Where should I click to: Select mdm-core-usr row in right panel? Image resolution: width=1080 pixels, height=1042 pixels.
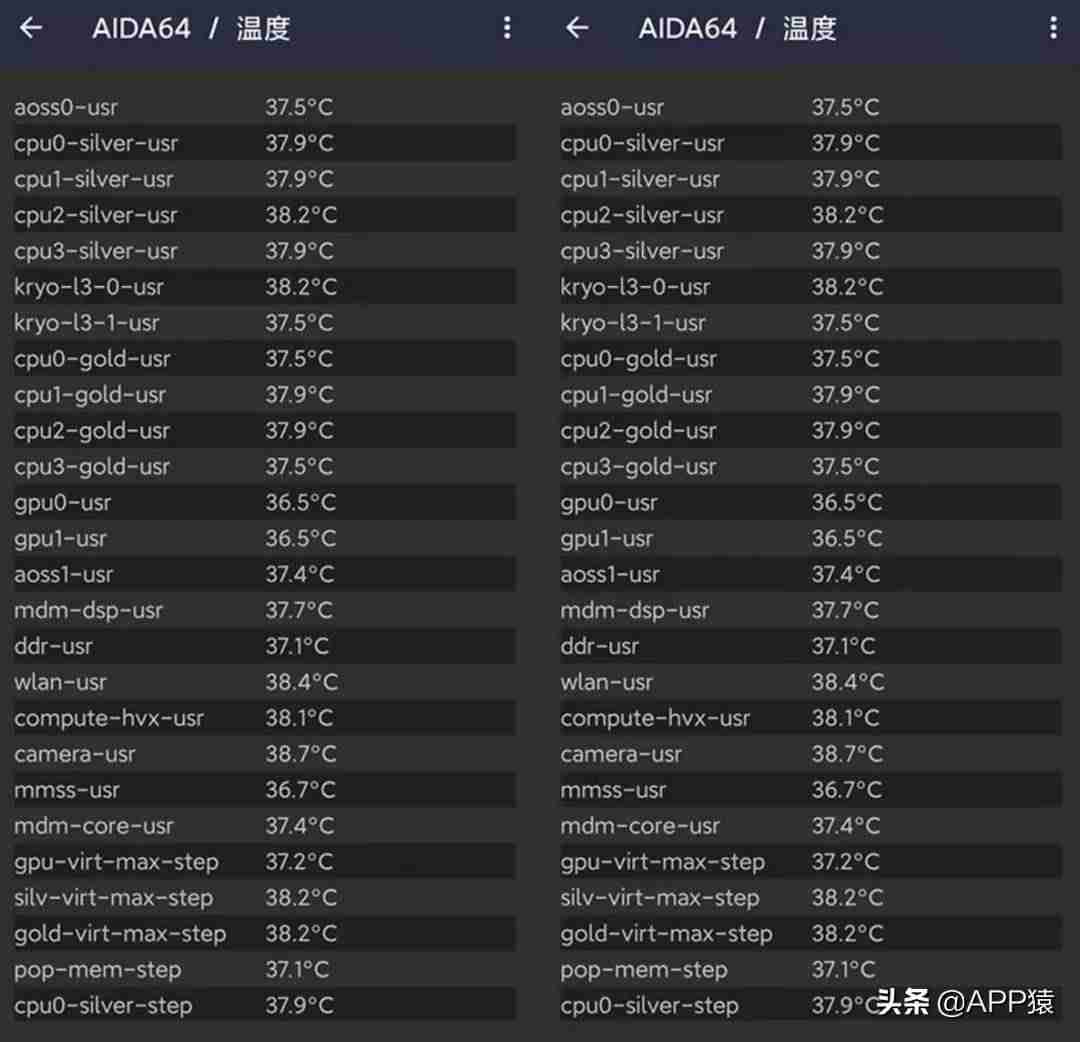tap(810, 825)
